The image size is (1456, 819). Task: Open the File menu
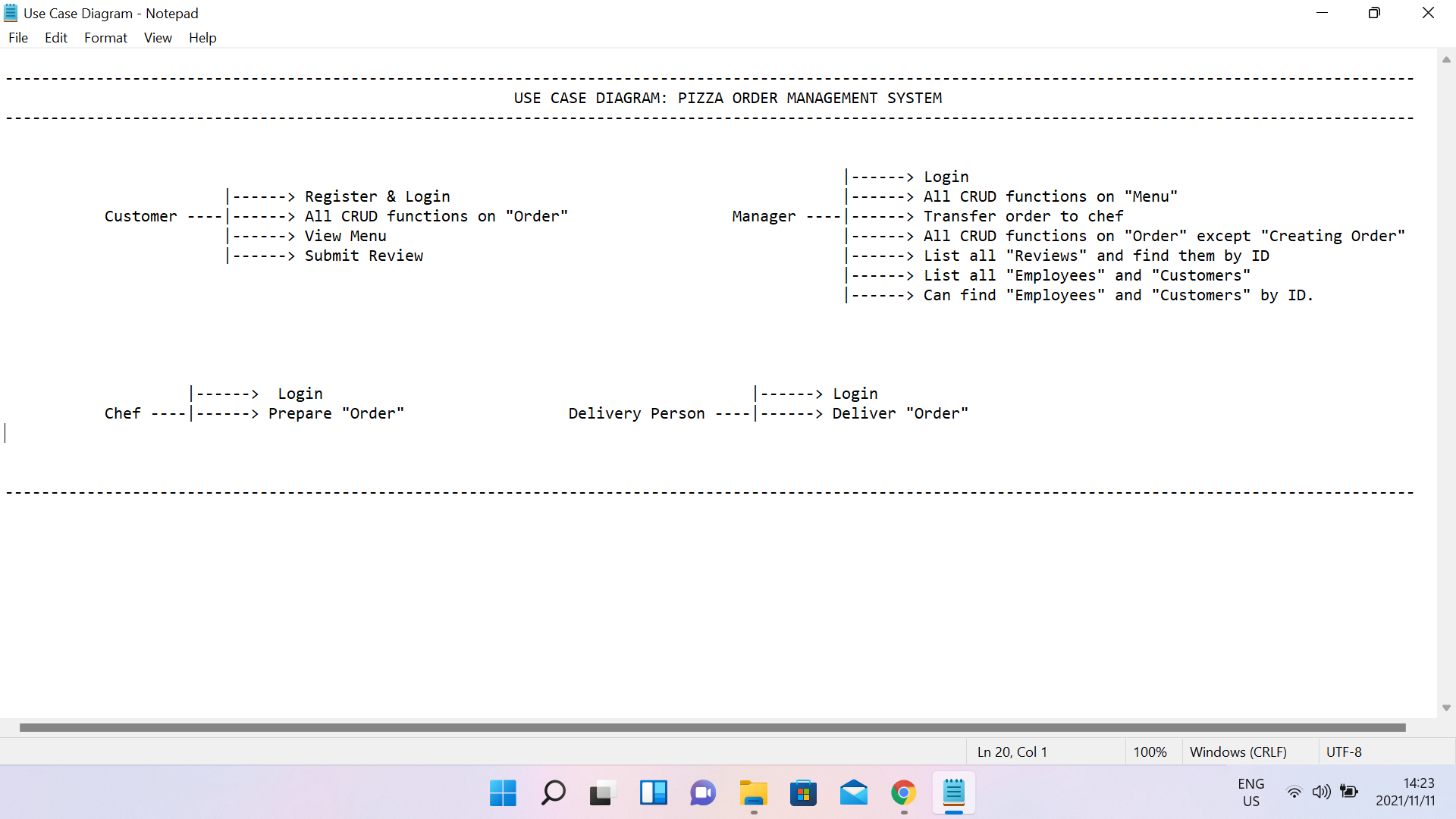(x=18, y=38)
